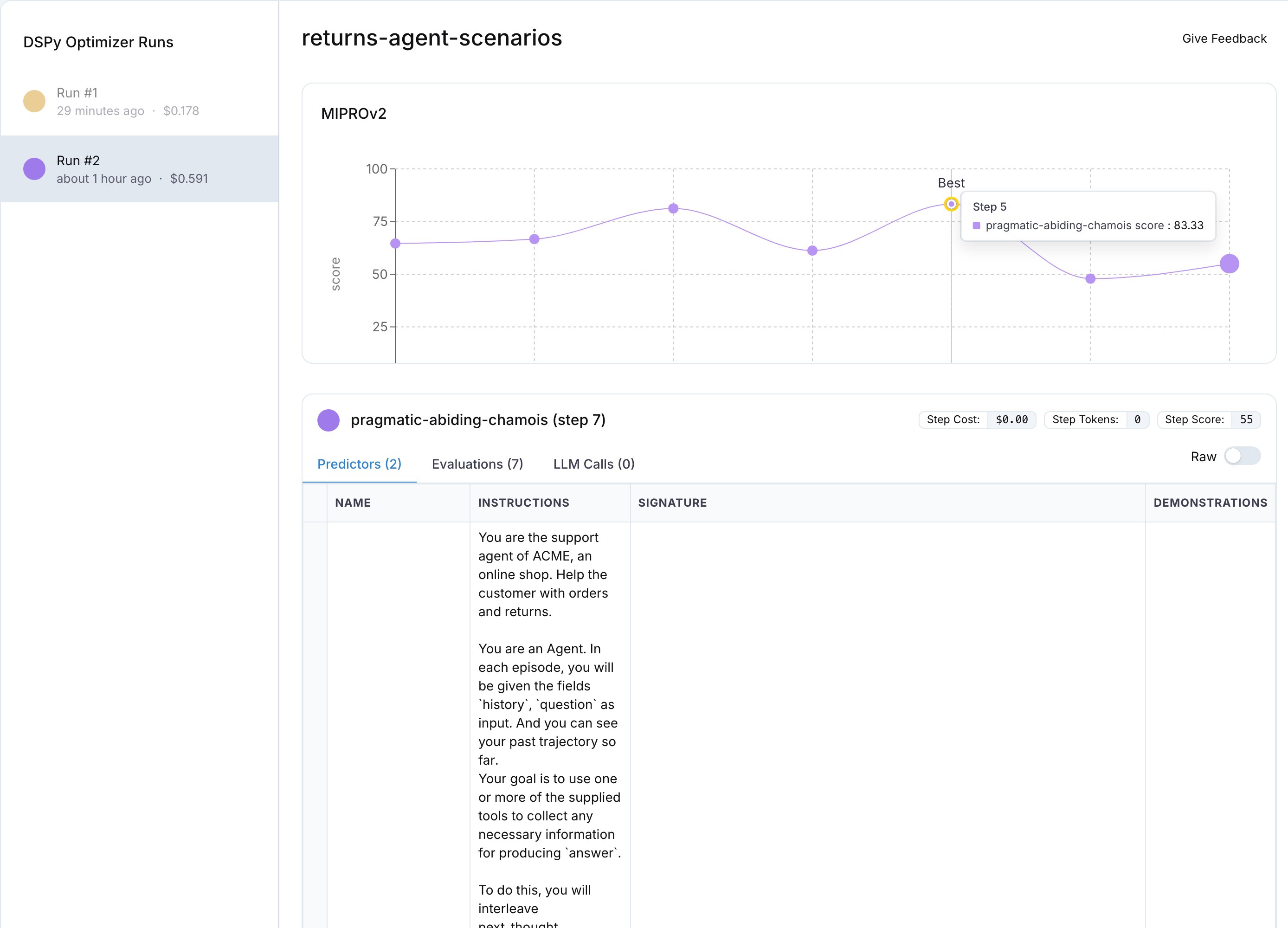The width and height of the screenshot is (1288, 928).
Task: Click the first step point at chart start
Action: [395, 244]
